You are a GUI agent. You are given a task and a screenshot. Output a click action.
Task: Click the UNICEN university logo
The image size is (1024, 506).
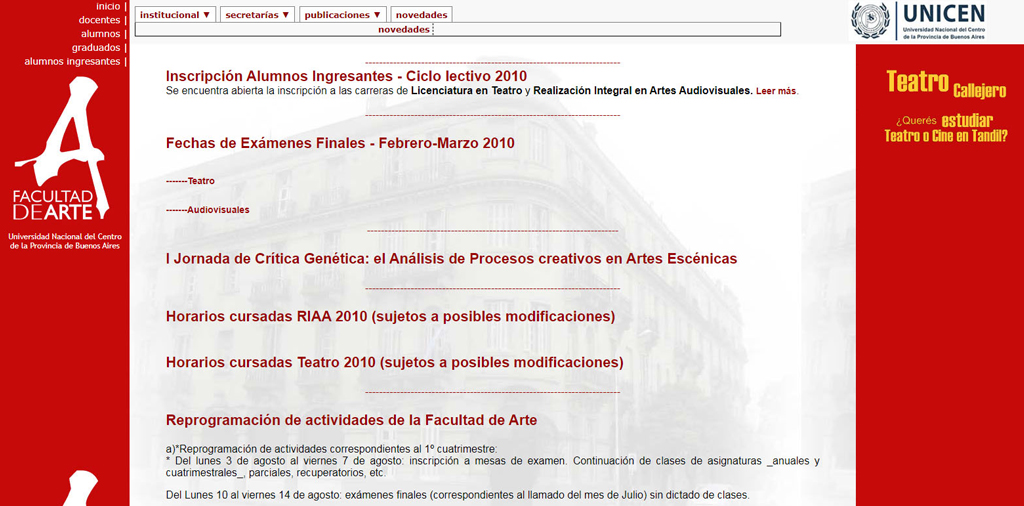point(919,21)
